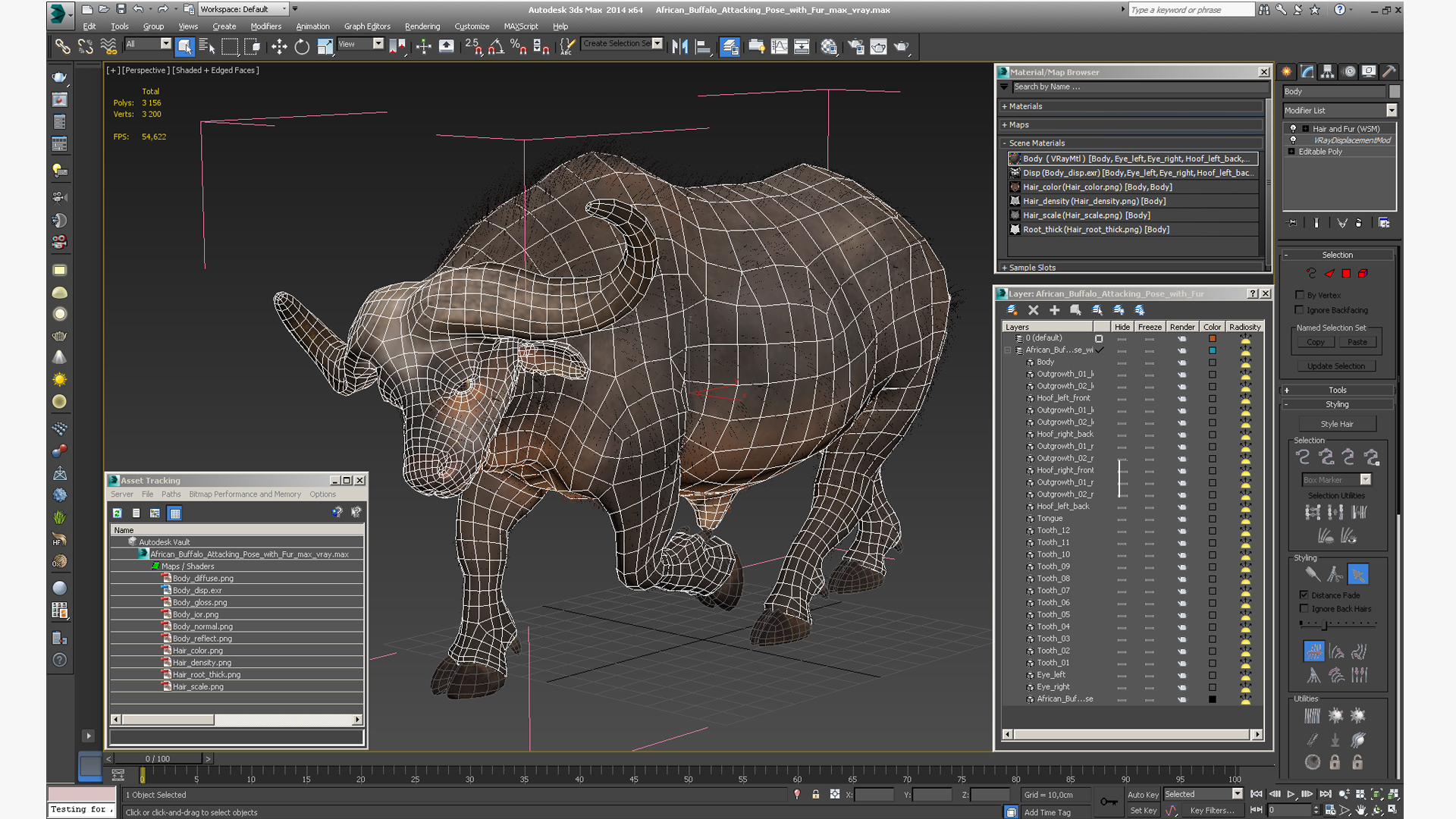Click color swatch of 0 (default) layer
Screen dimensions: 1456x819
(1212, 338)
